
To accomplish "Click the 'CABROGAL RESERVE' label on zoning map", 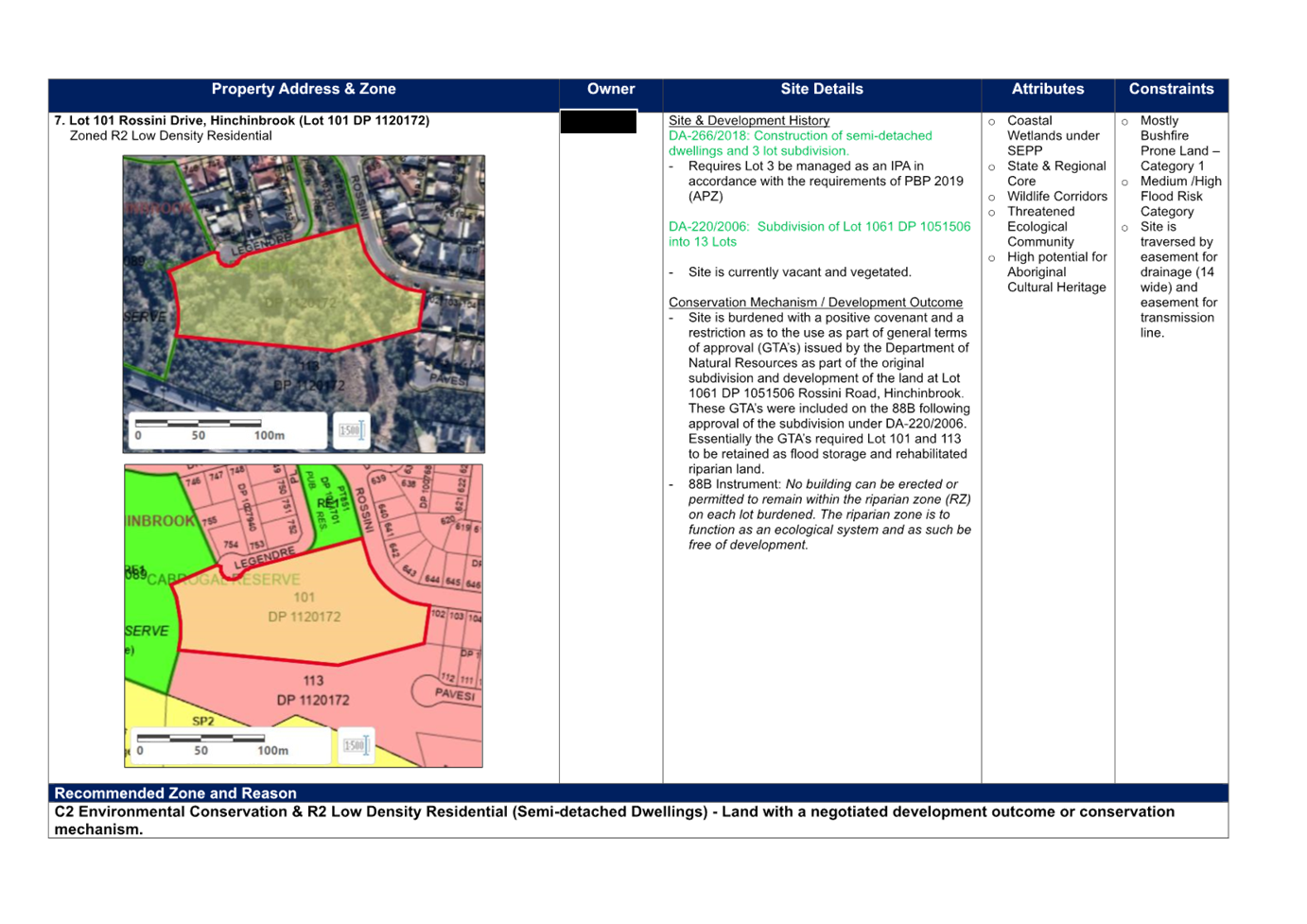I will [223, 579].
